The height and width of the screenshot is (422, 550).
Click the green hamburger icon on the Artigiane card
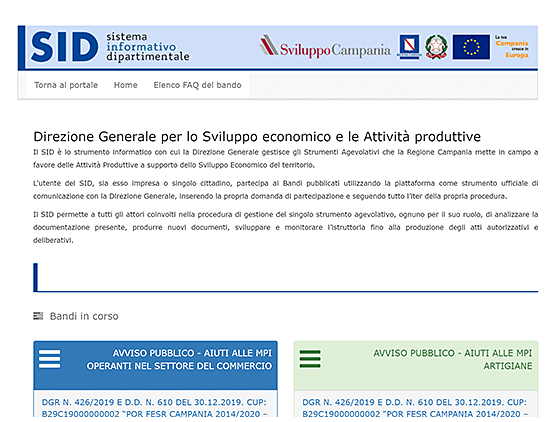(310, 359)
